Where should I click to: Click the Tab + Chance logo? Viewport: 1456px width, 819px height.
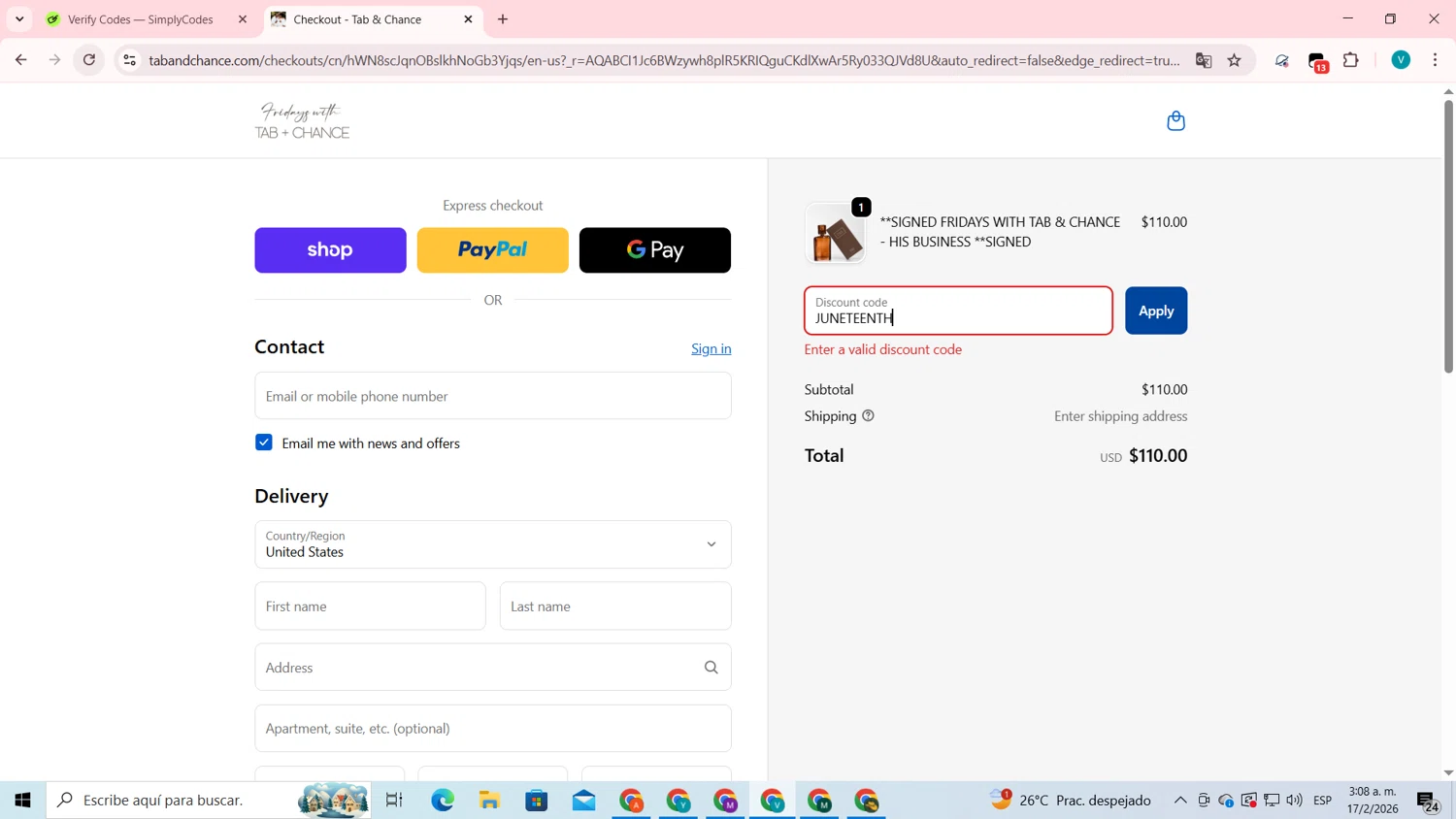pos(302,121)
